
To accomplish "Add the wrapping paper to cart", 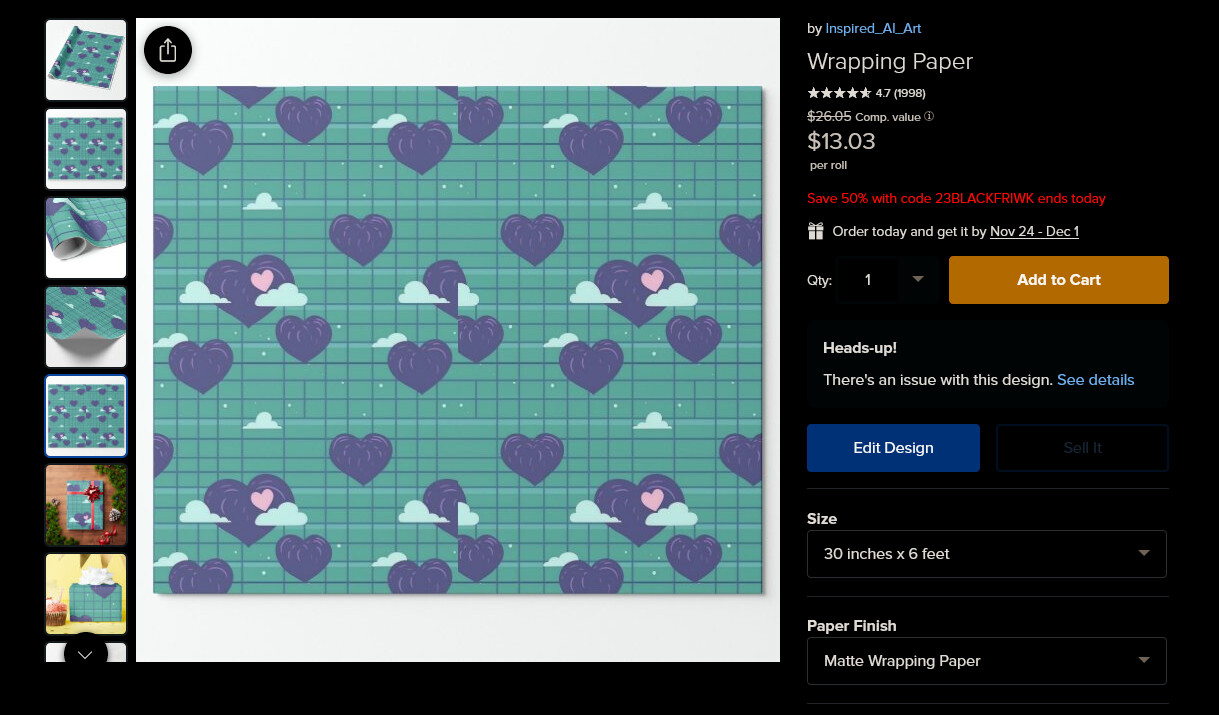I will [1059, 280].
